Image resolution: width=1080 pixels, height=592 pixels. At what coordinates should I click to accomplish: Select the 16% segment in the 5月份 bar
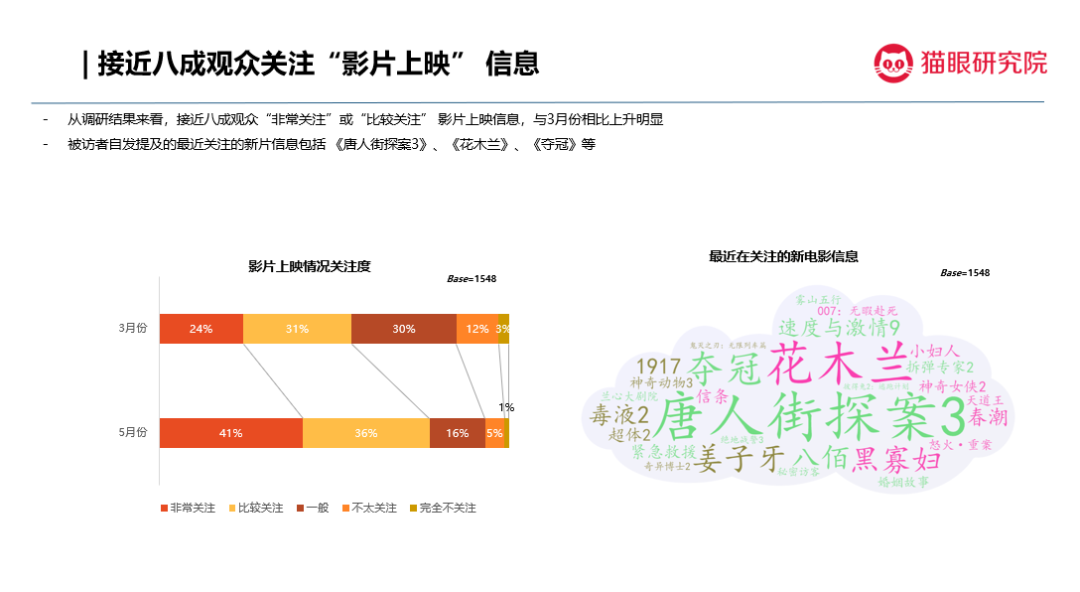[458, 433]
